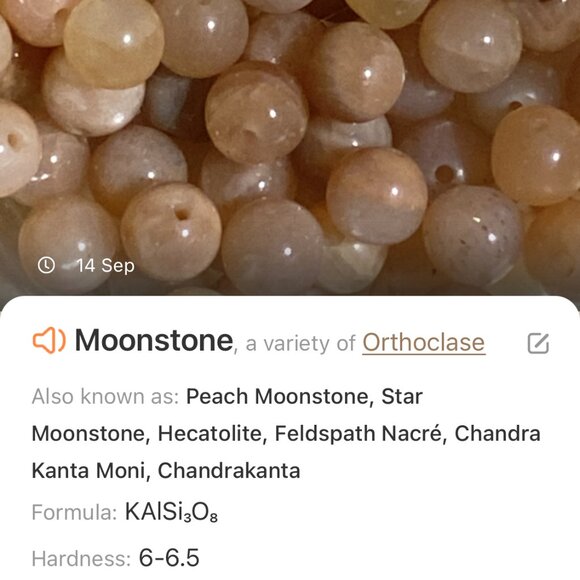
Task: Select the KAlSi₃O₈ formula value
Action: point(171,512)
